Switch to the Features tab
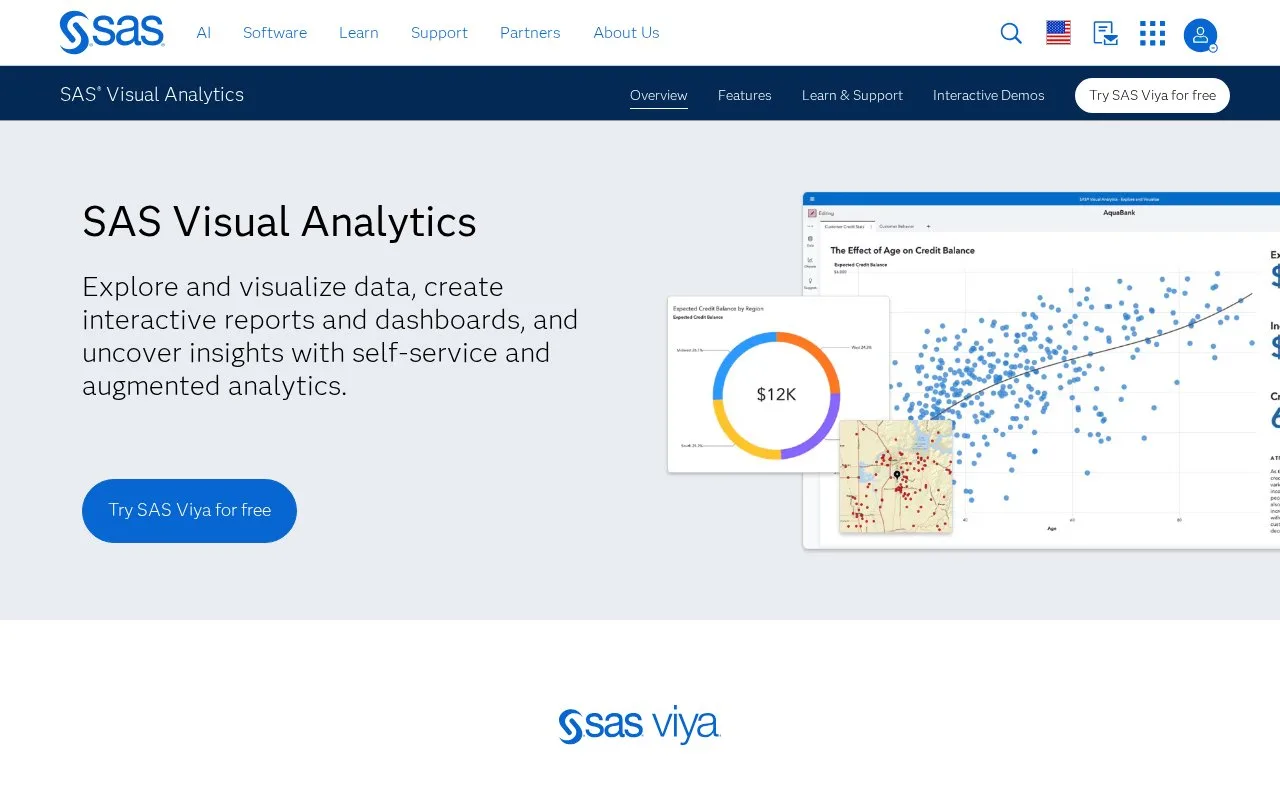The height and width of the screenshot is (800, 1280). [x=745, y=95]
